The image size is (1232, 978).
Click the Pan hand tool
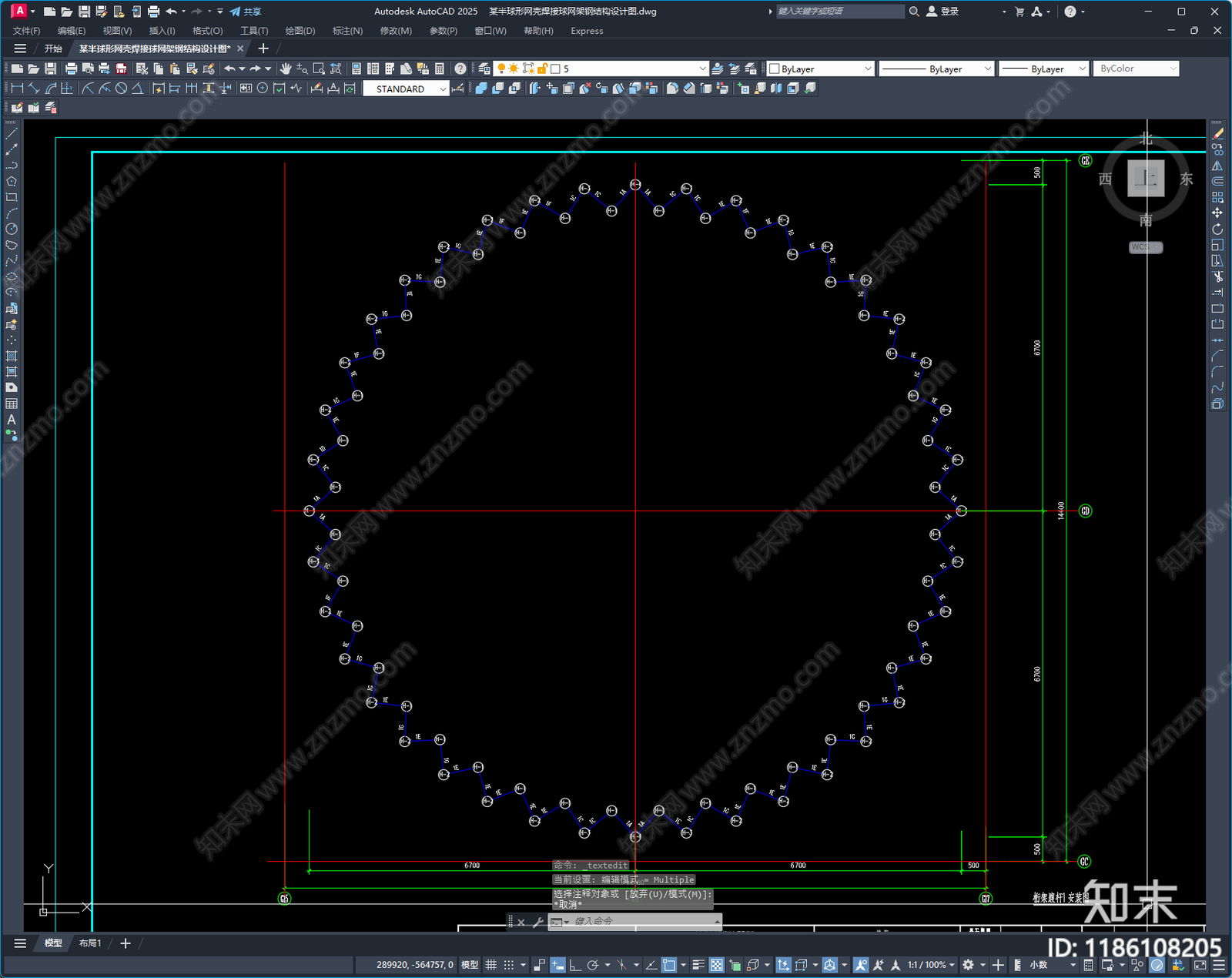pos(286,69)
